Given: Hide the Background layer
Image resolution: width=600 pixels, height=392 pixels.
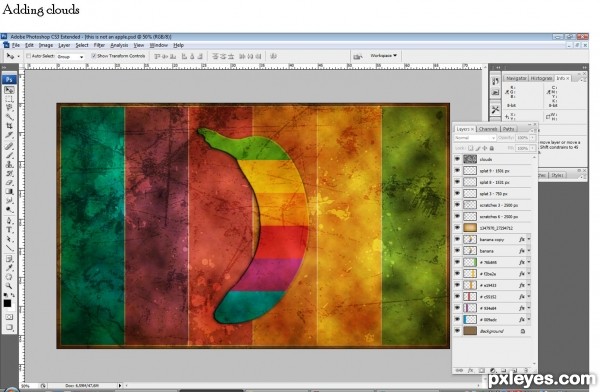Looking at the screenshot, I should [457, 331].
